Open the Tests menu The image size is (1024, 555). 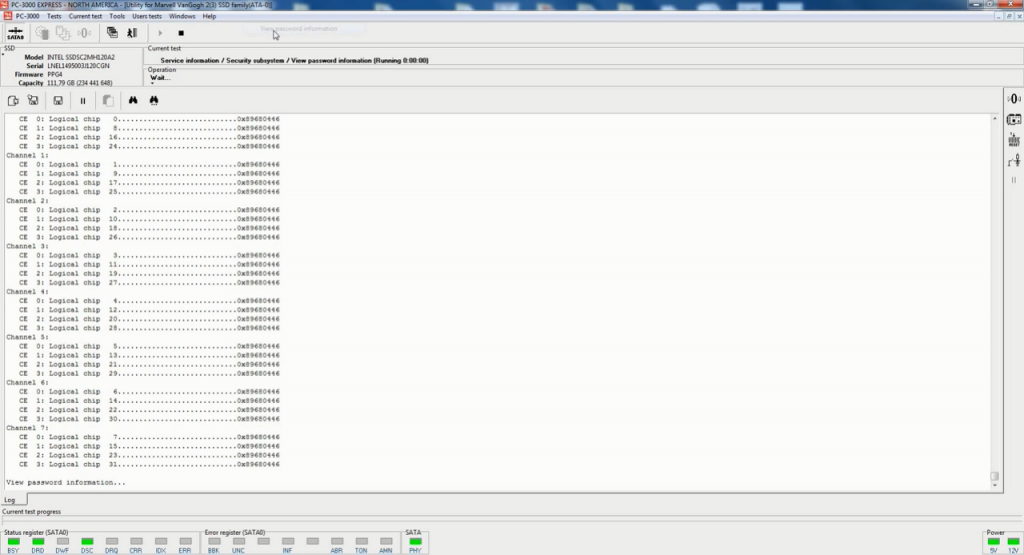point(54,16)
